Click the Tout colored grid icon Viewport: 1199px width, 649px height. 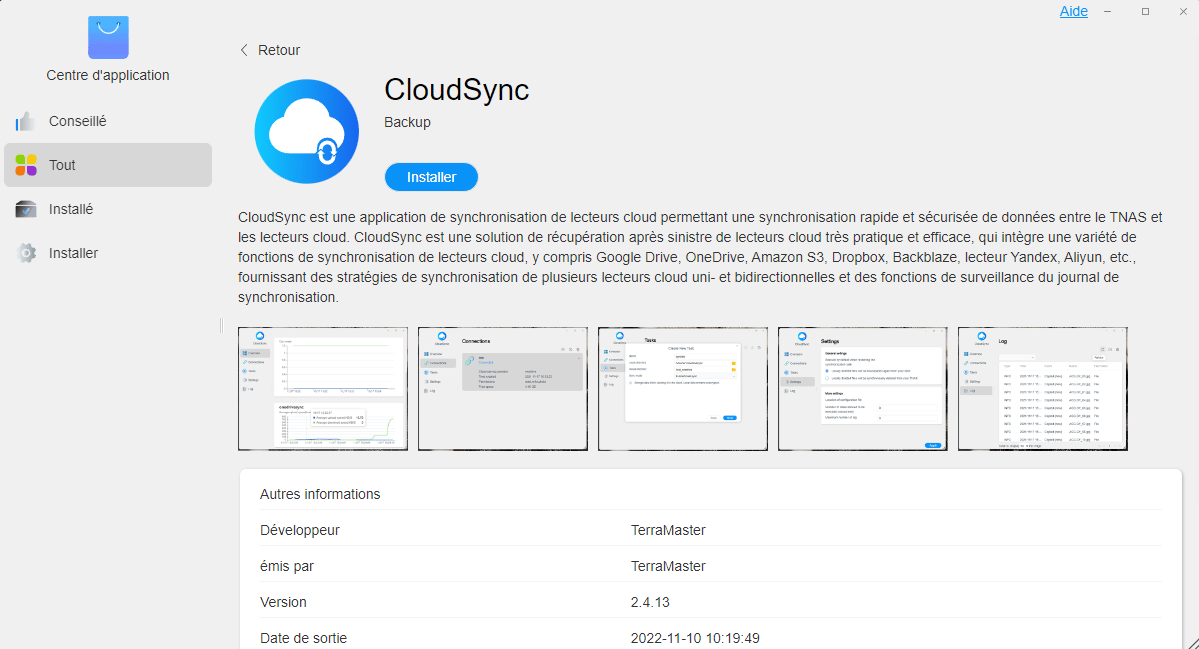click(26, 165)
